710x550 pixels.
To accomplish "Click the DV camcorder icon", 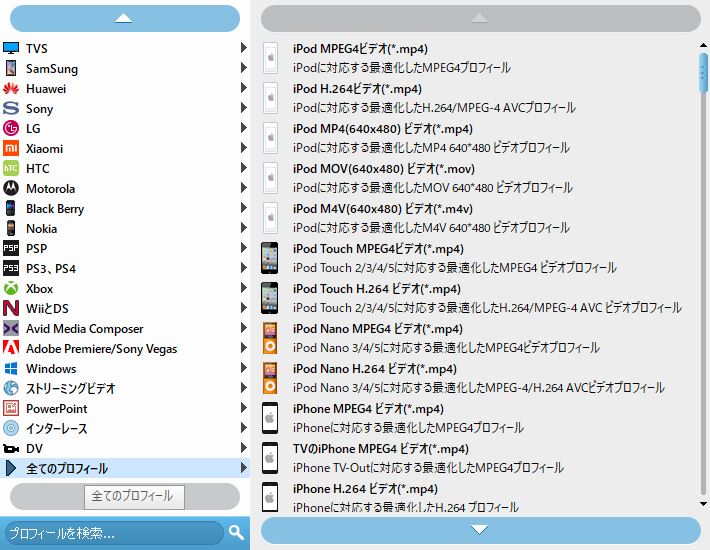I will (x=11, y=449).
